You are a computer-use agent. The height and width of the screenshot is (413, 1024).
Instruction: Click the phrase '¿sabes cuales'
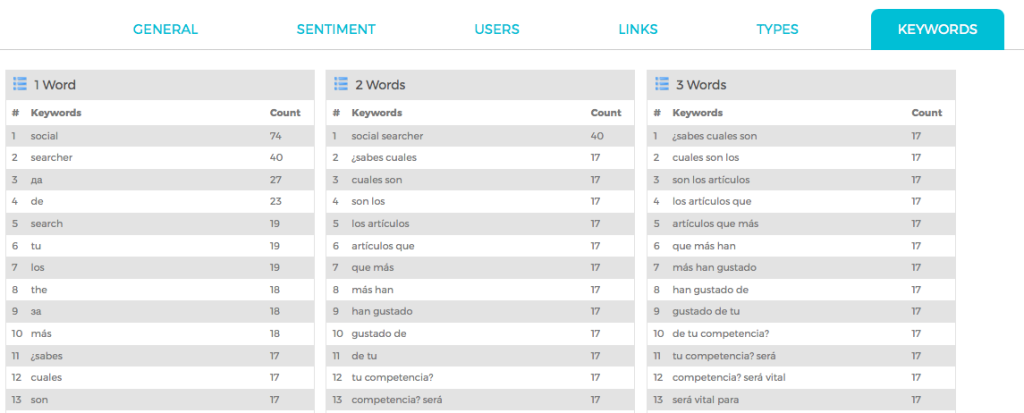click(384, 157)
